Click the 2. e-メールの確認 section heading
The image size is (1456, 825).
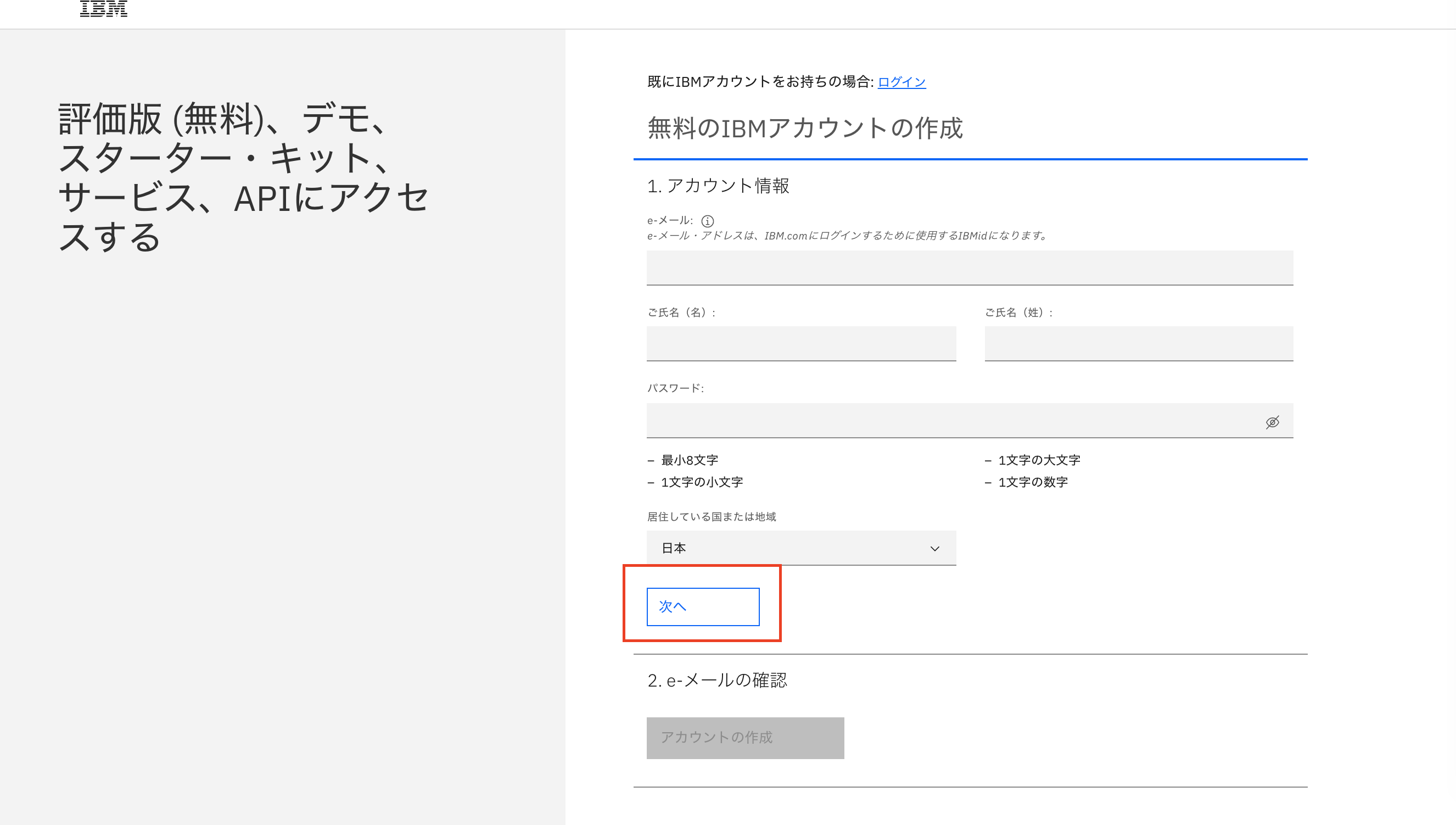[x=717, y=680]
